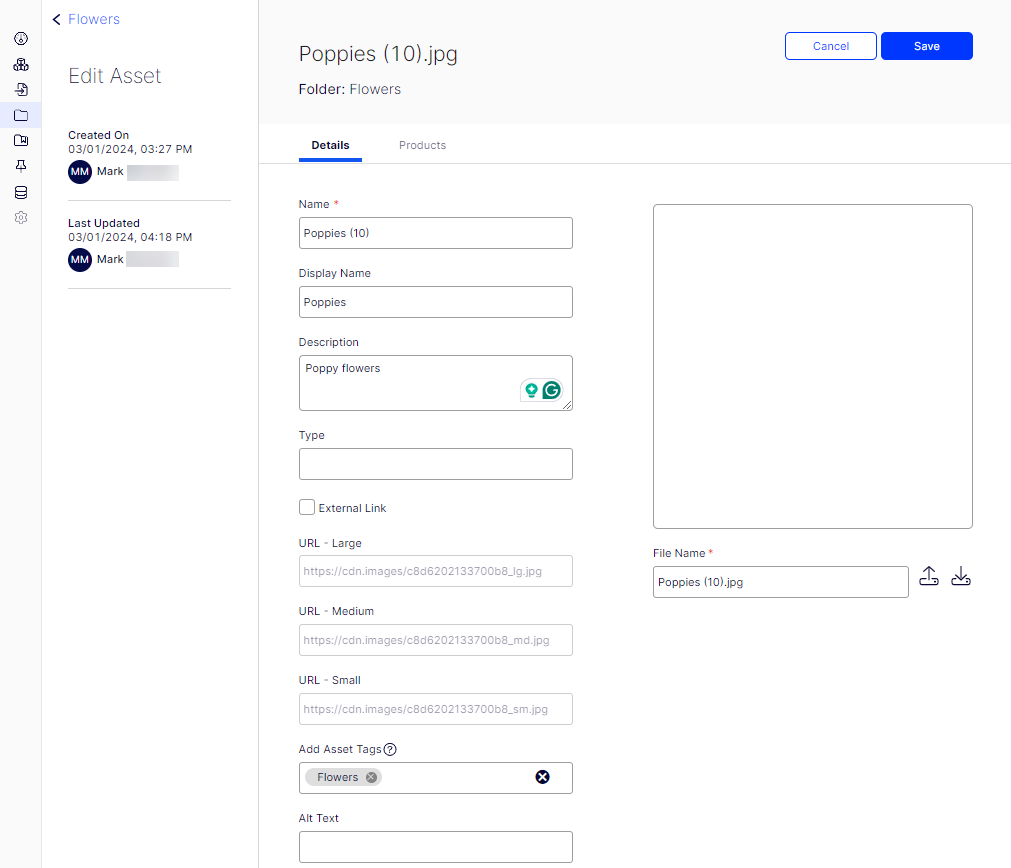Screen dimensions: 1011x868
Task: Click the URL - Large field
Action: click(x=436, y=571)
